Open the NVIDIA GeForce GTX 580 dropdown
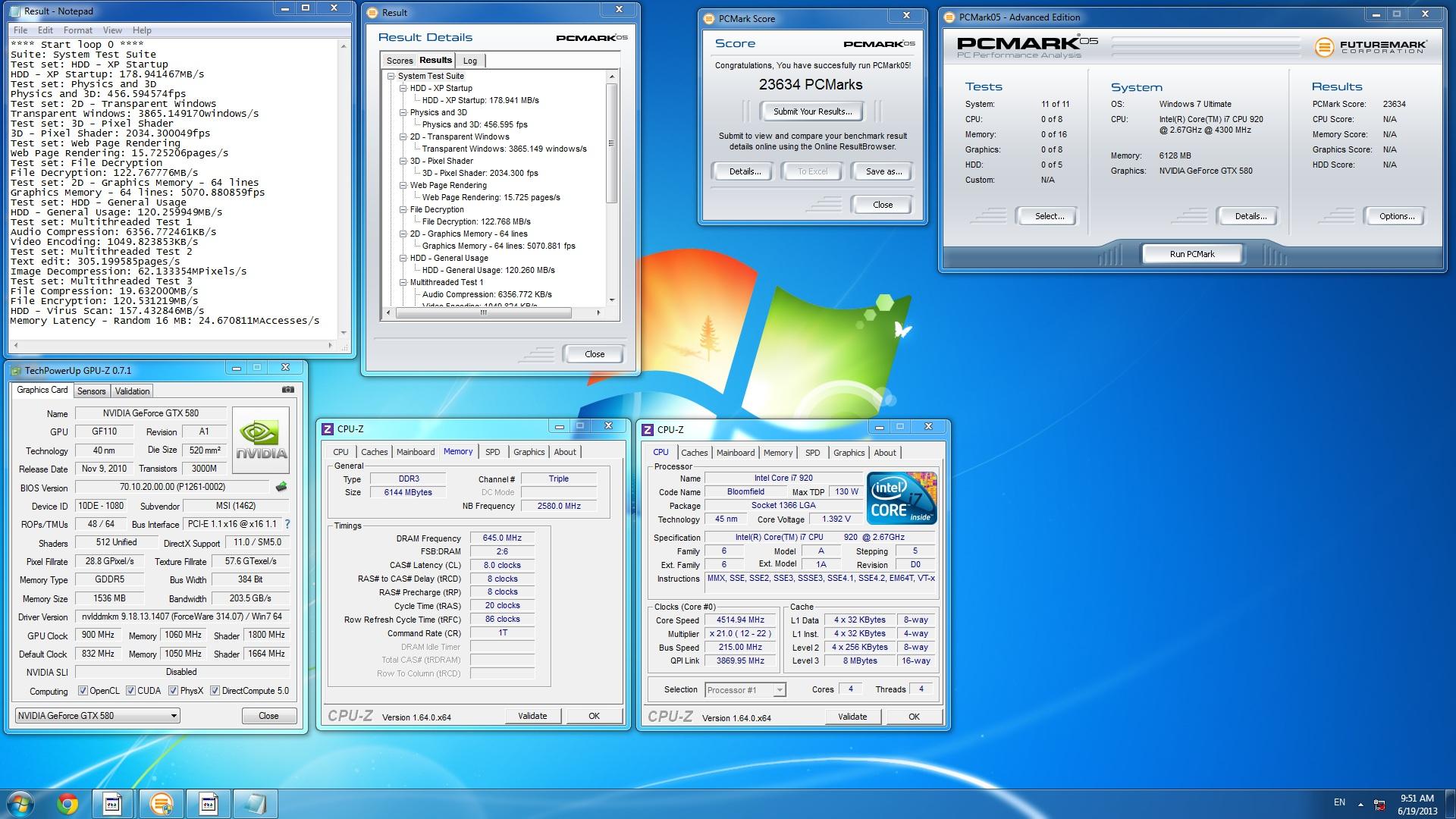Screen dimensions: 1456x819 (x=98, y=716)
